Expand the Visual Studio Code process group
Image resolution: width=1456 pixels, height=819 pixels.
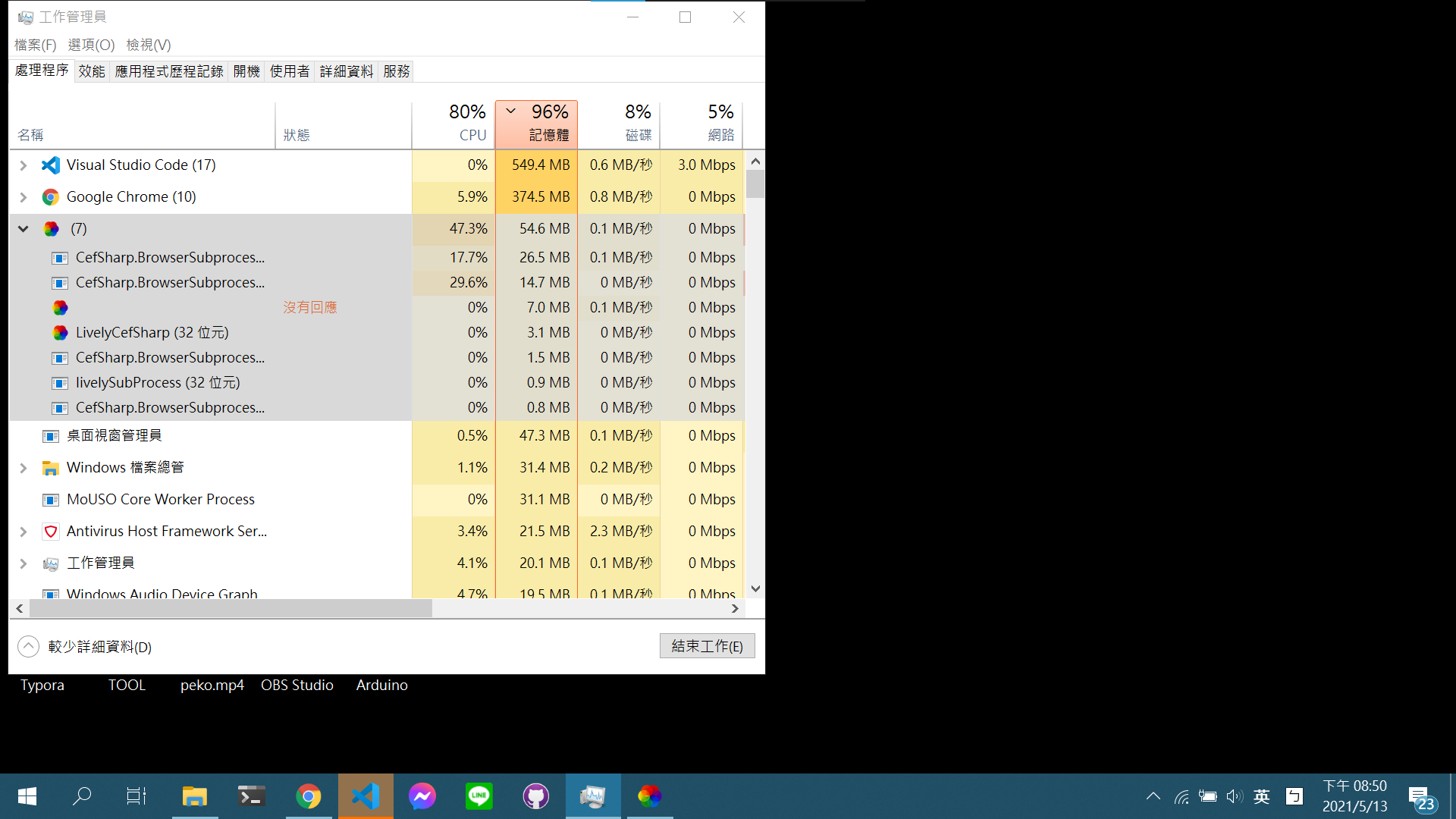coord(24,165)
